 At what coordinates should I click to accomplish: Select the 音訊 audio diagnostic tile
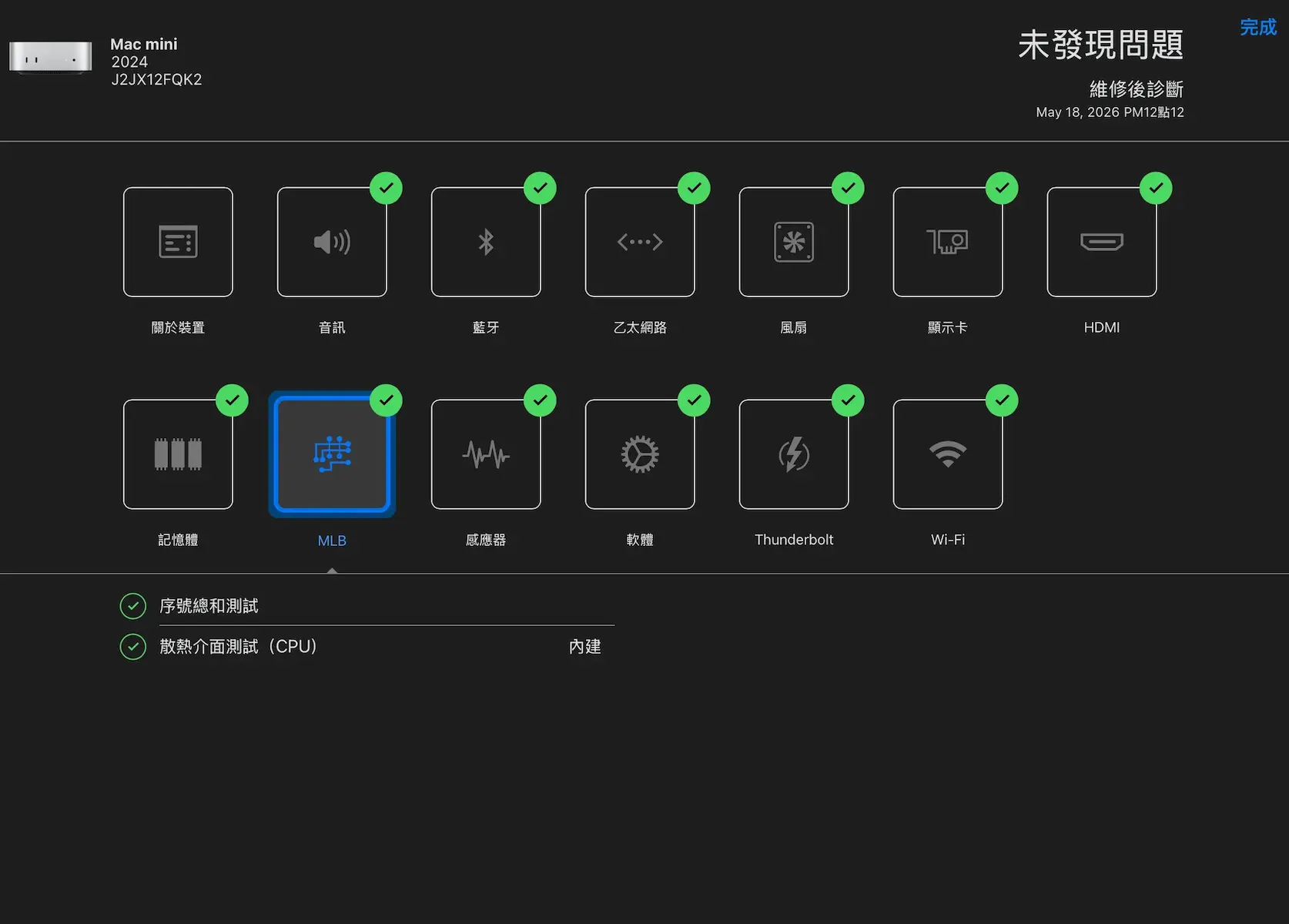332,242
